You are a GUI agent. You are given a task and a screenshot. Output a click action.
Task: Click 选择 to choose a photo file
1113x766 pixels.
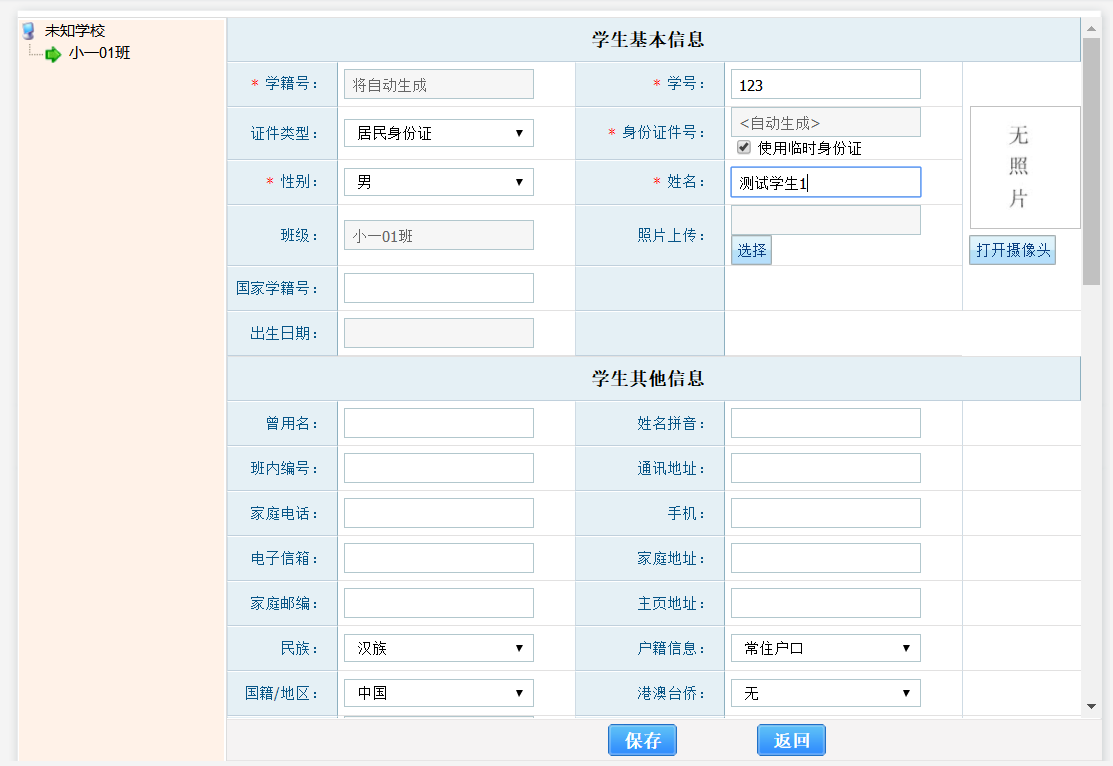click(x=751, y=250)
